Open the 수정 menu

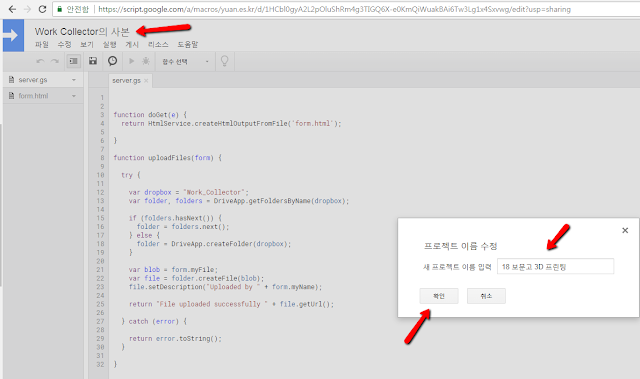click(64, 44)
